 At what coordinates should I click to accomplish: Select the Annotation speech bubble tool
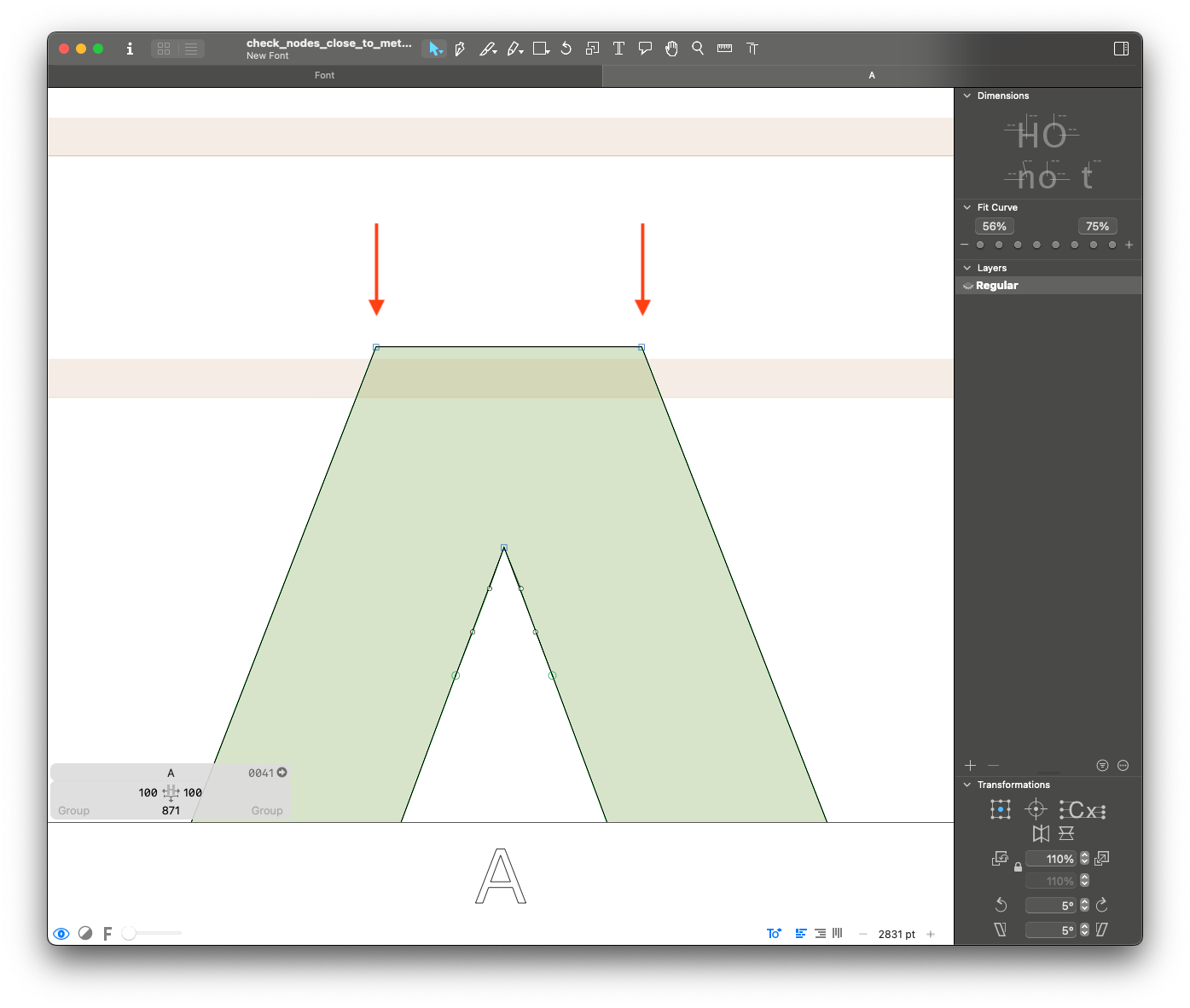pyautogui.click(x=645, y=49)
